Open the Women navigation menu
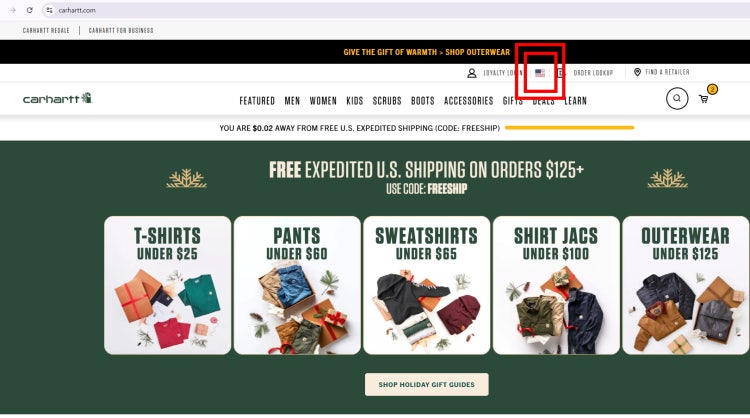The height and width of the screenshot is (418, 750). click(323, 101)
